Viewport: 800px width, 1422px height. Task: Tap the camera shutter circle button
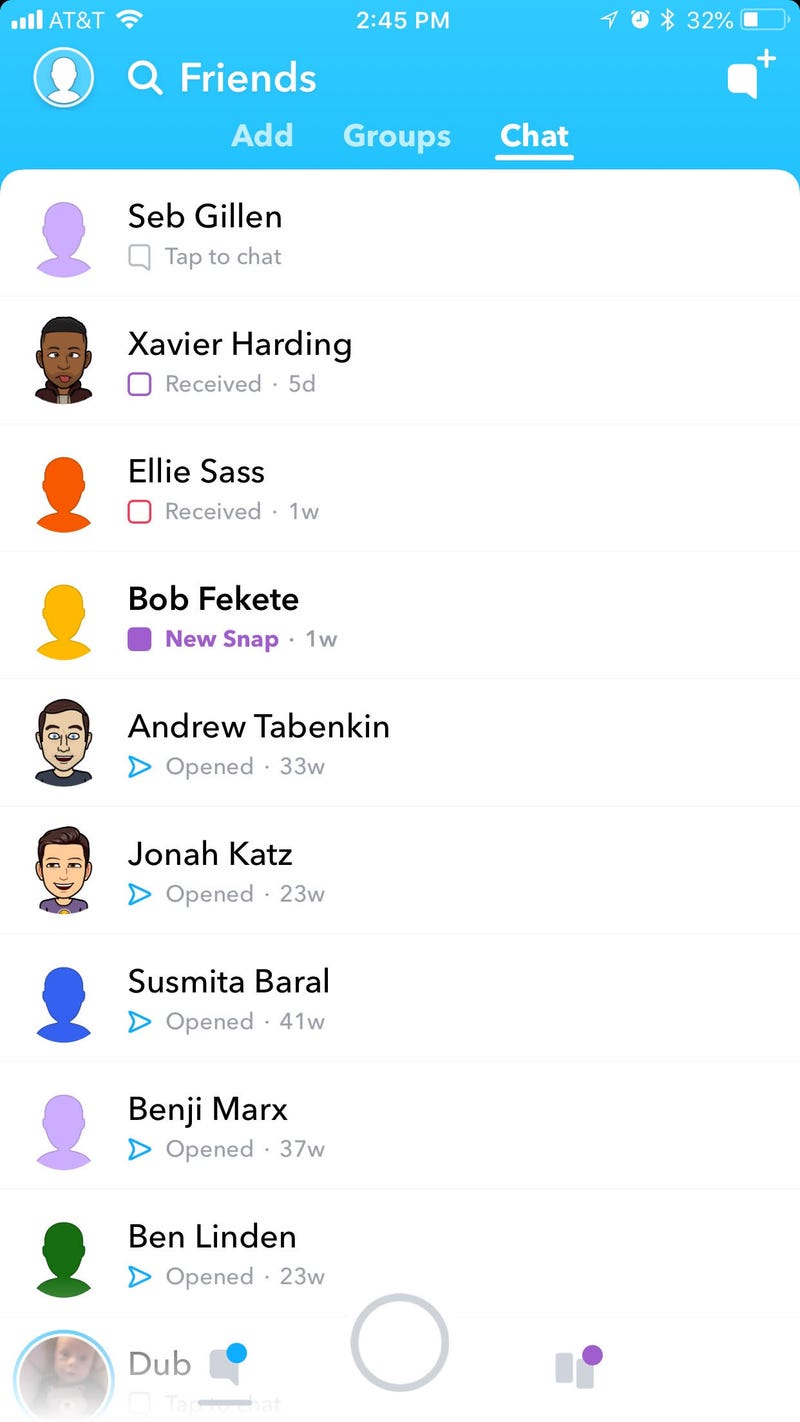click(399, 1343)
